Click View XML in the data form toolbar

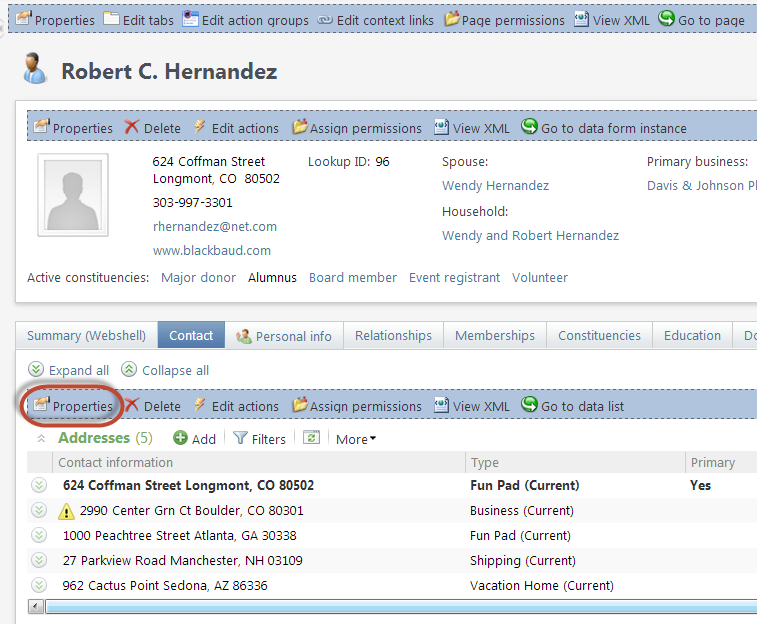pos(472,128)
